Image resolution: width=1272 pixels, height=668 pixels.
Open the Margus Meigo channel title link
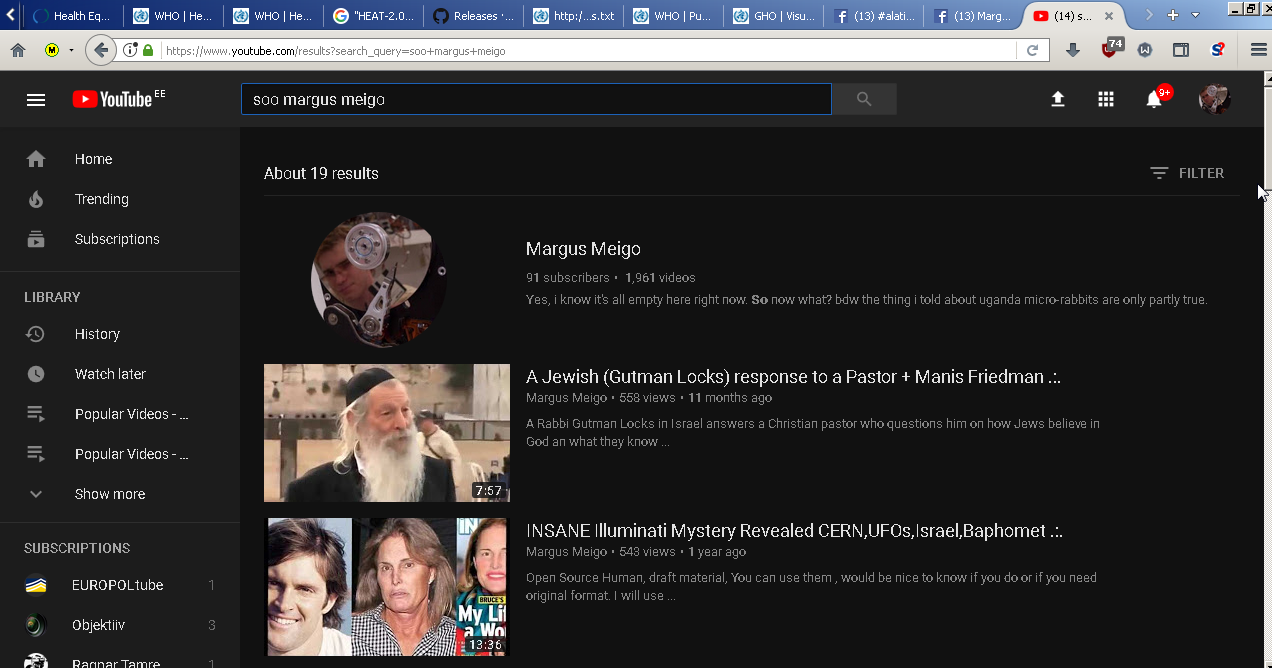[583, 249]
